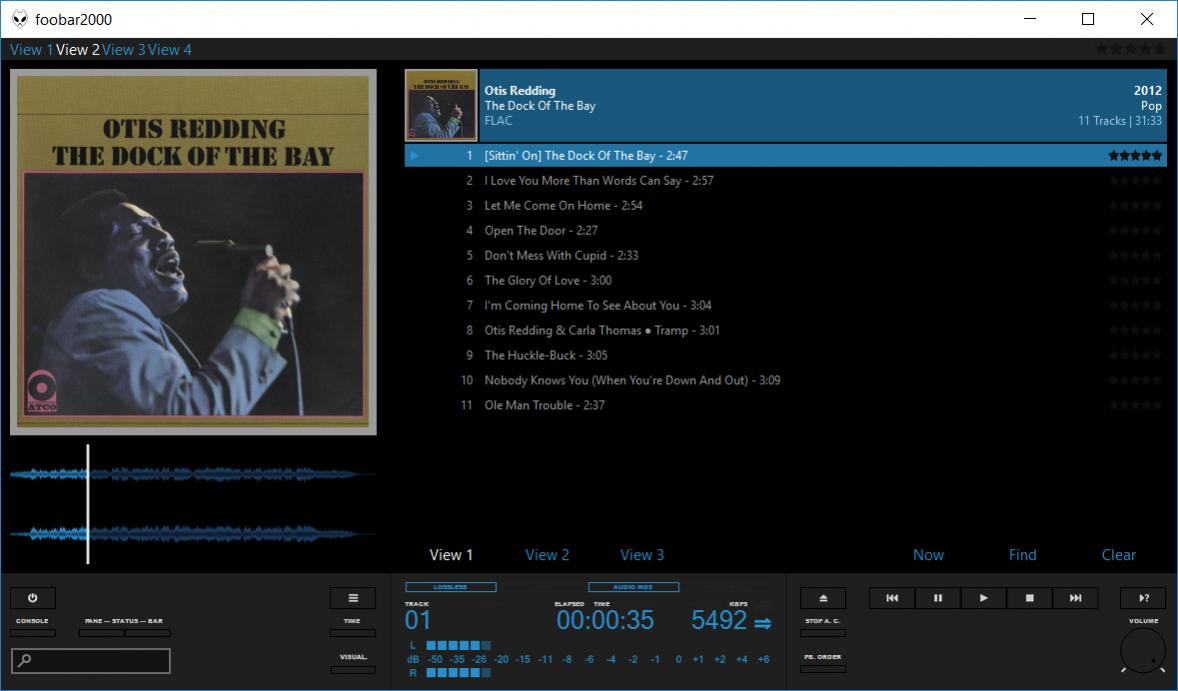Toggle the STOP A. C. switch

pyautogui.click(x=823, y=633)
